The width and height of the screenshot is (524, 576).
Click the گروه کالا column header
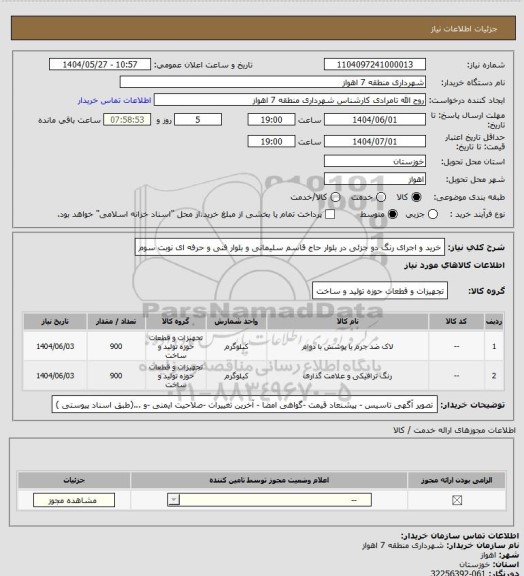(x=176, y=321)
